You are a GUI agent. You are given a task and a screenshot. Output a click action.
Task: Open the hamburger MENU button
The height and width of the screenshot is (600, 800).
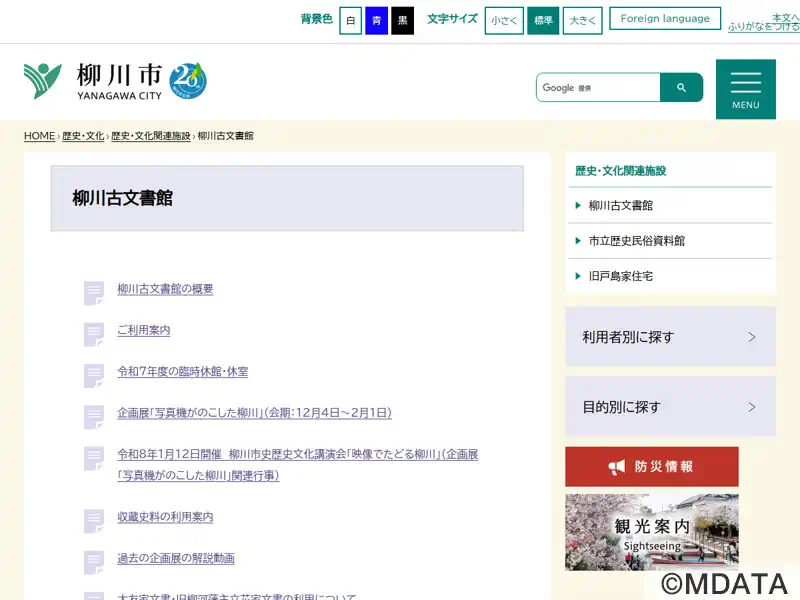click(745, 88)
